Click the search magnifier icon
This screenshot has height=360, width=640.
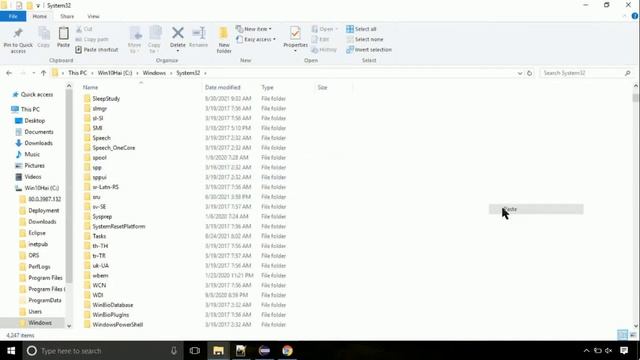pyautogui.click(x=627, y=73)
